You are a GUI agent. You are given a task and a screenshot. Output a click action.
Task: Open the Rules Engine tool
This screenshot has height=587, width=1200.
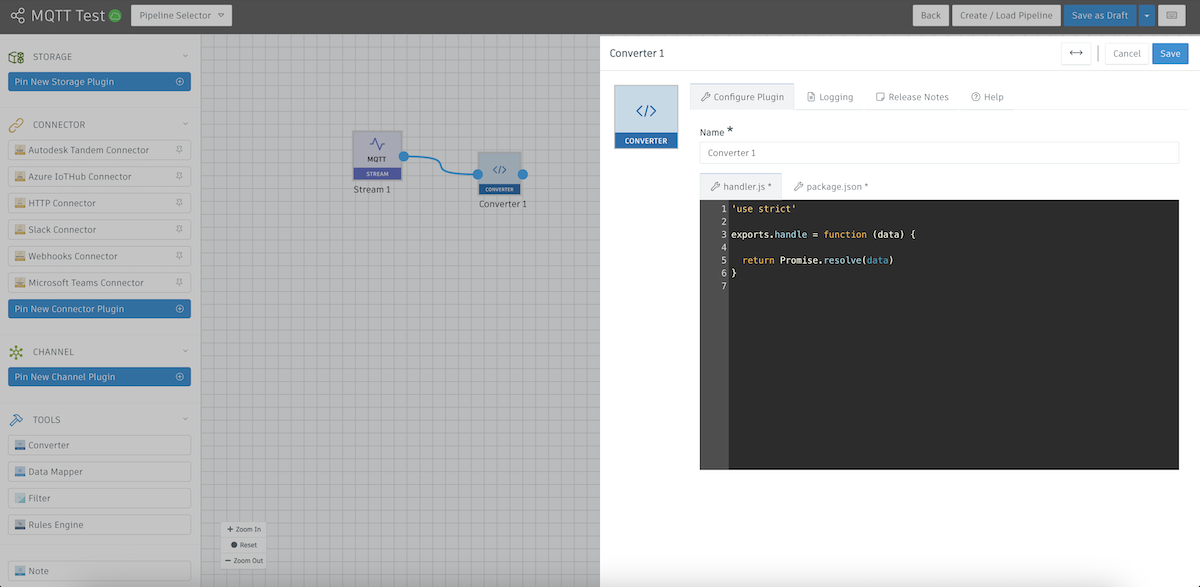pos(99,524)
